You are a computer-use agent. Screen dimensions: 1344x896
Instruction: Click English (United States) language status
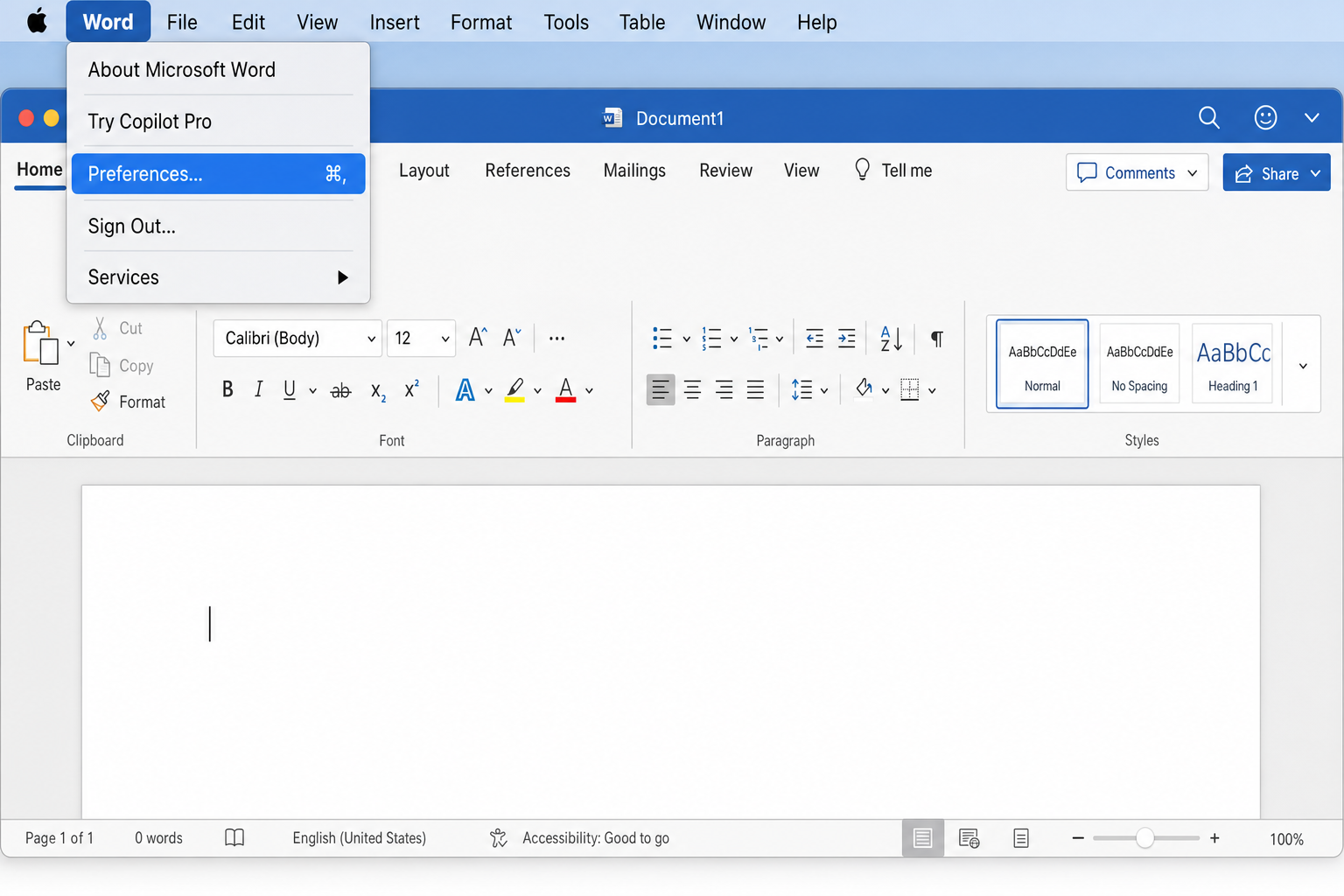click(360, 837)
